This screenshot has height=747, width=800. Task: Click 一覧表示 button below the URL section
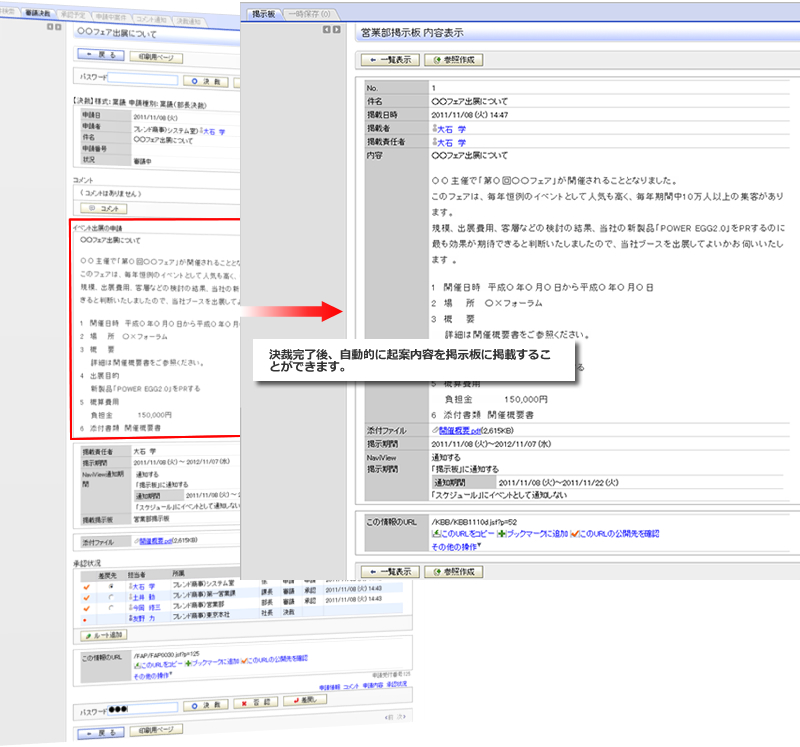pyautogui.click(x=390, y=571)
